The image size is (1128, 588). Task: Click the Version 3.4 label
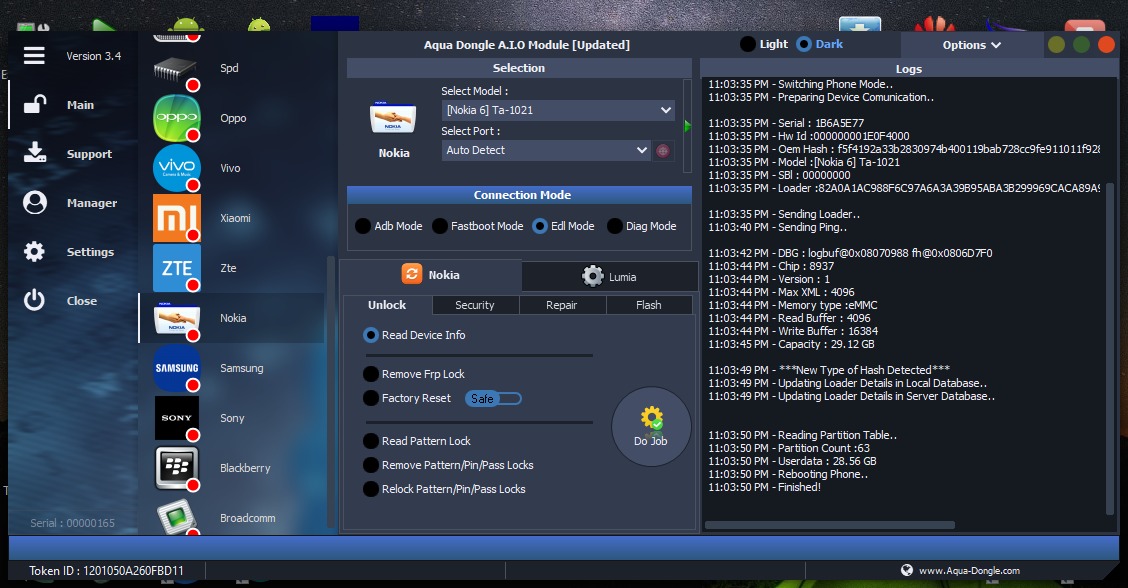click(x=94, y=56)
